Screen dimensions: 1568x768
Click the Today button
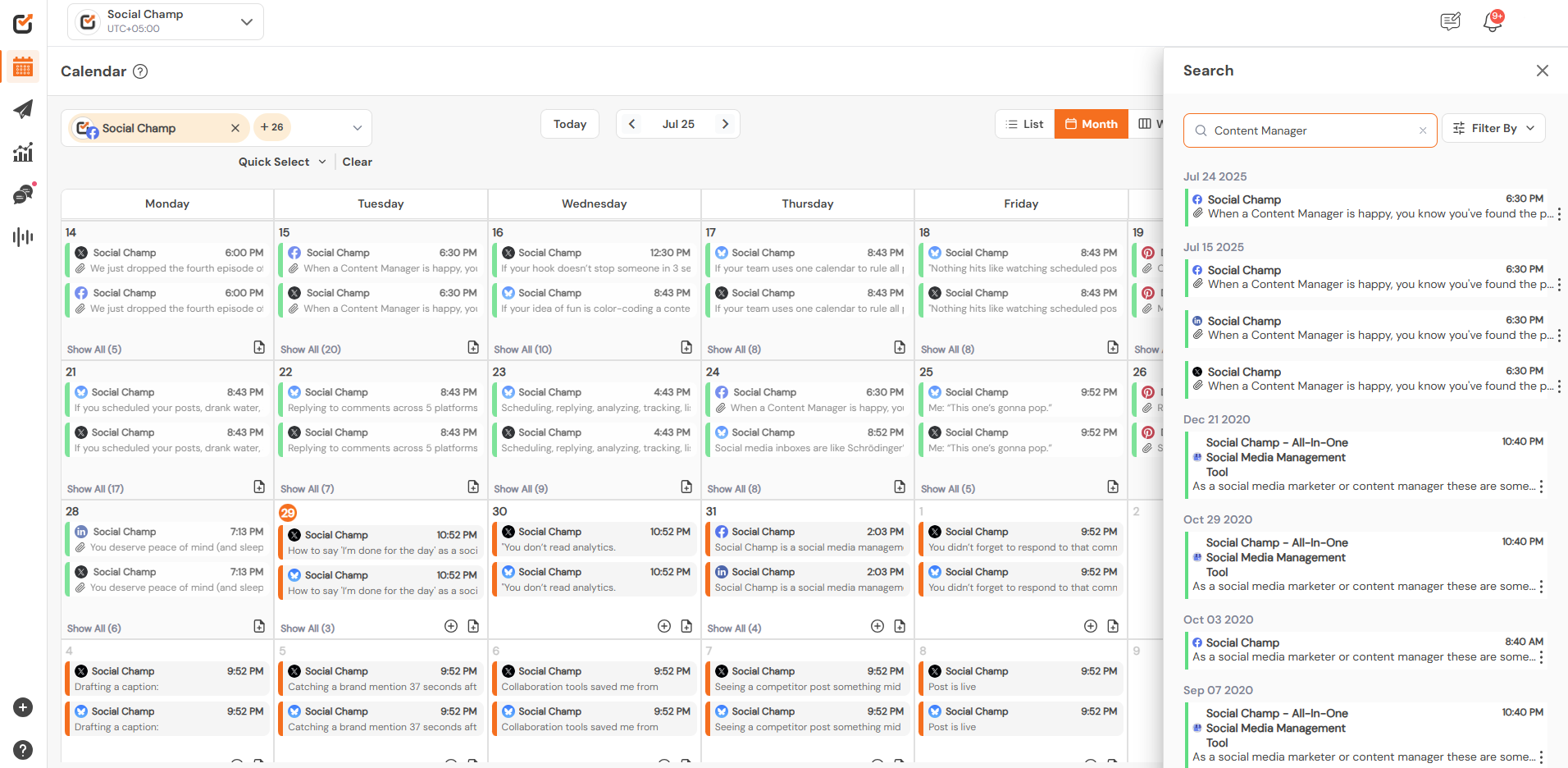click(570, 124)
